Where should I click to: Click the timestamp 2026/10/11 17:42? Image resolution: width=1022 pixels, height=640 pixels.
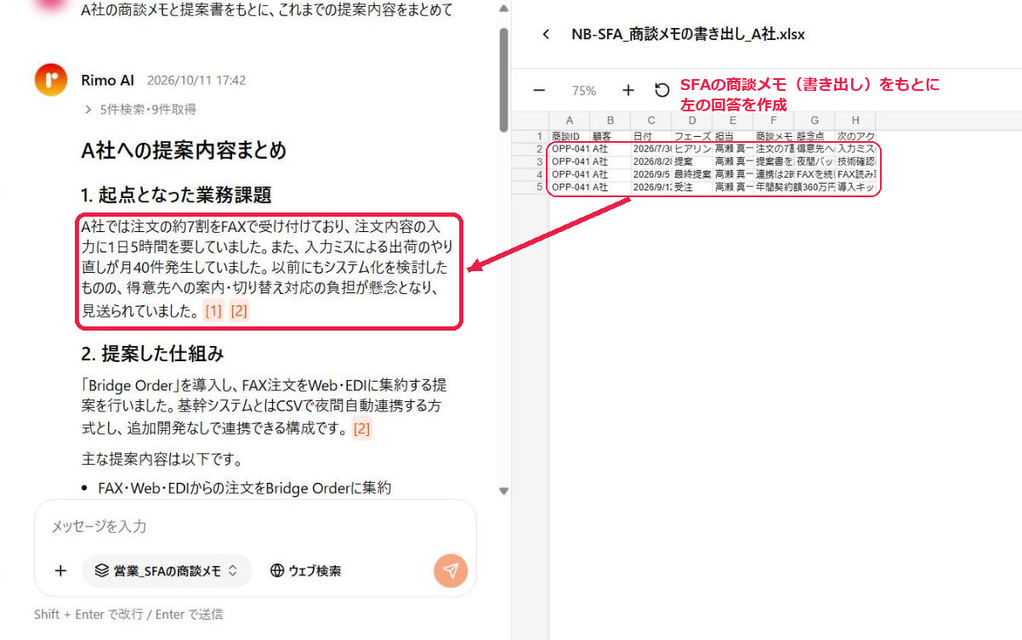pos(196,80)
